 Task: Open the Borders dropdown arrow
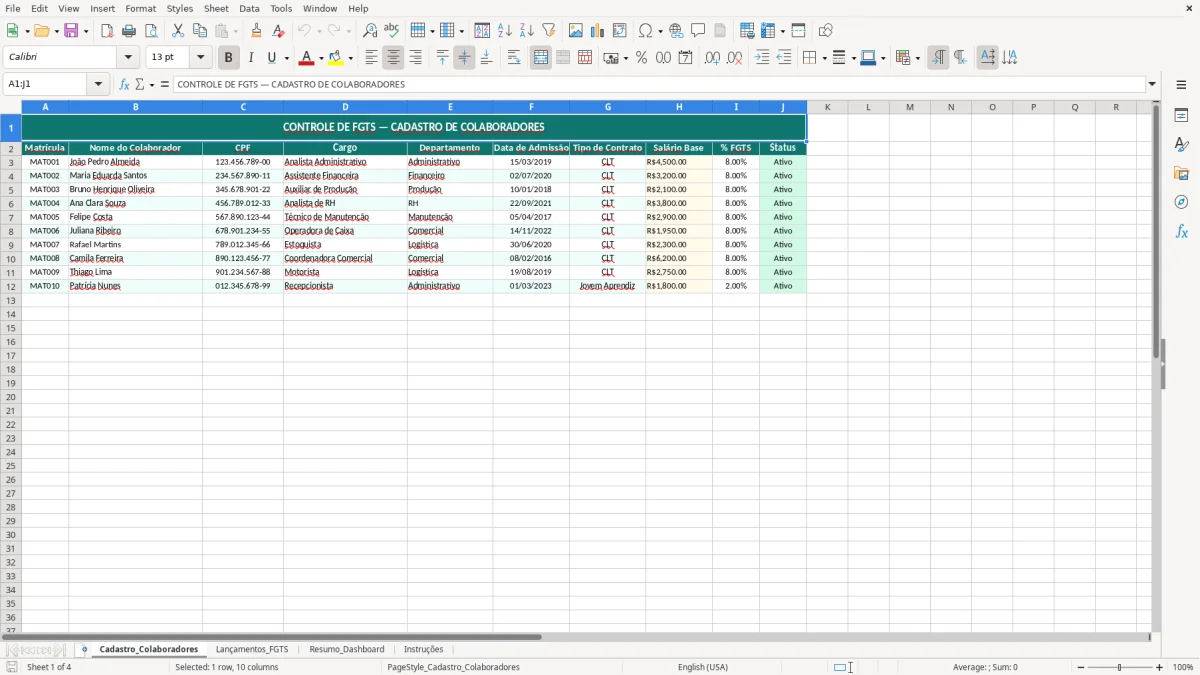click(823, 58)
